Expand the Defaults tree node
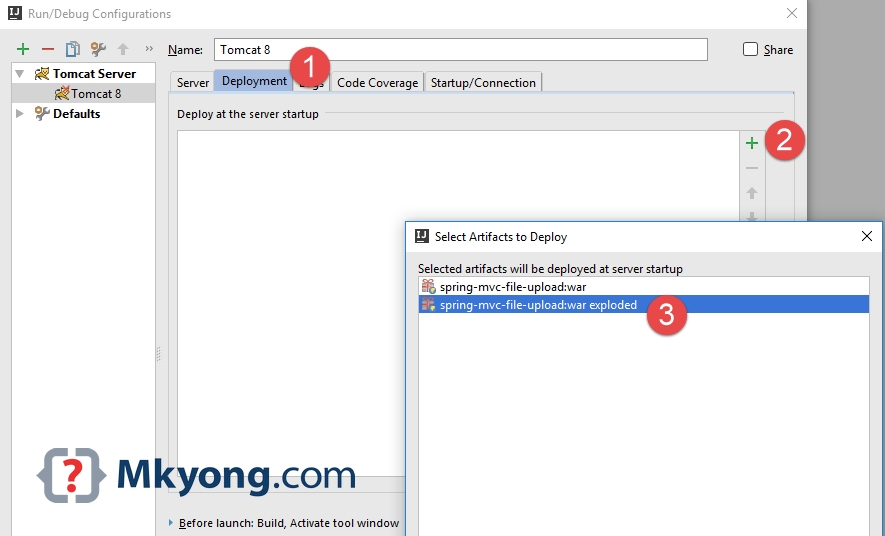The height and width of the screenshot is (536, 885). (x=20, y=114)
